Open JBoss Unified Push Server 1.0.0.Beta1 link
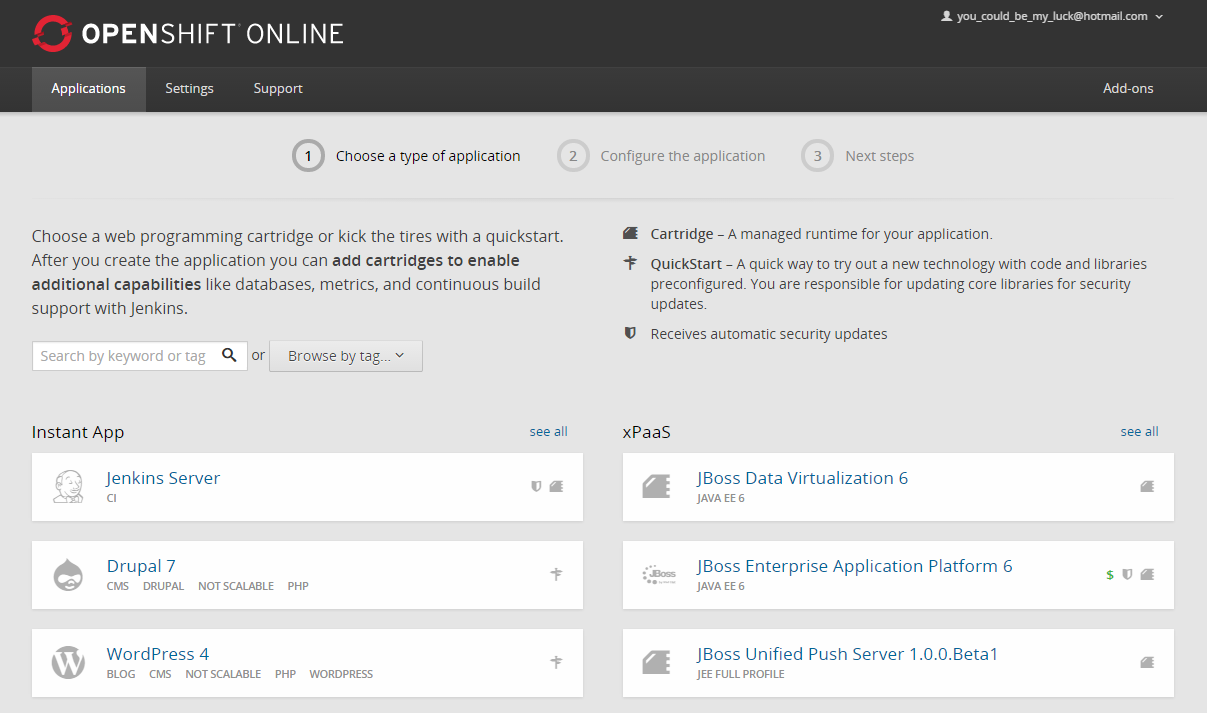Viewport: 1207px width, 713px height. [x=848, y=654]
